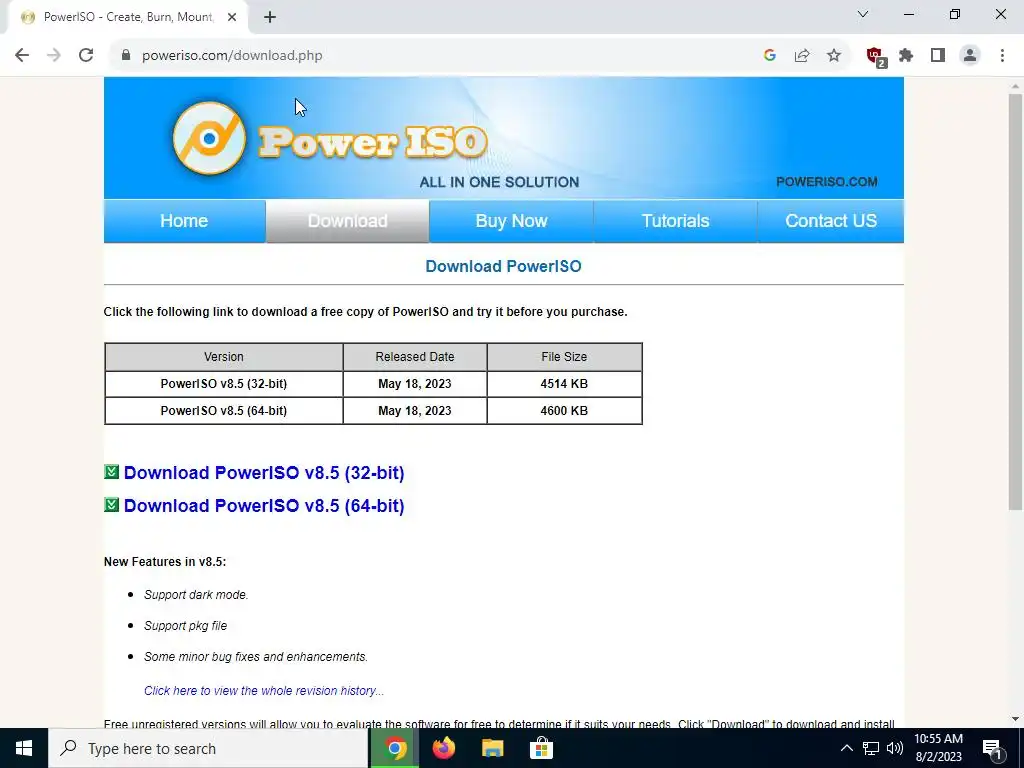1024x768 pixels.
Task: Click the Support dark mode bullet
Action: tap(196, 595)
